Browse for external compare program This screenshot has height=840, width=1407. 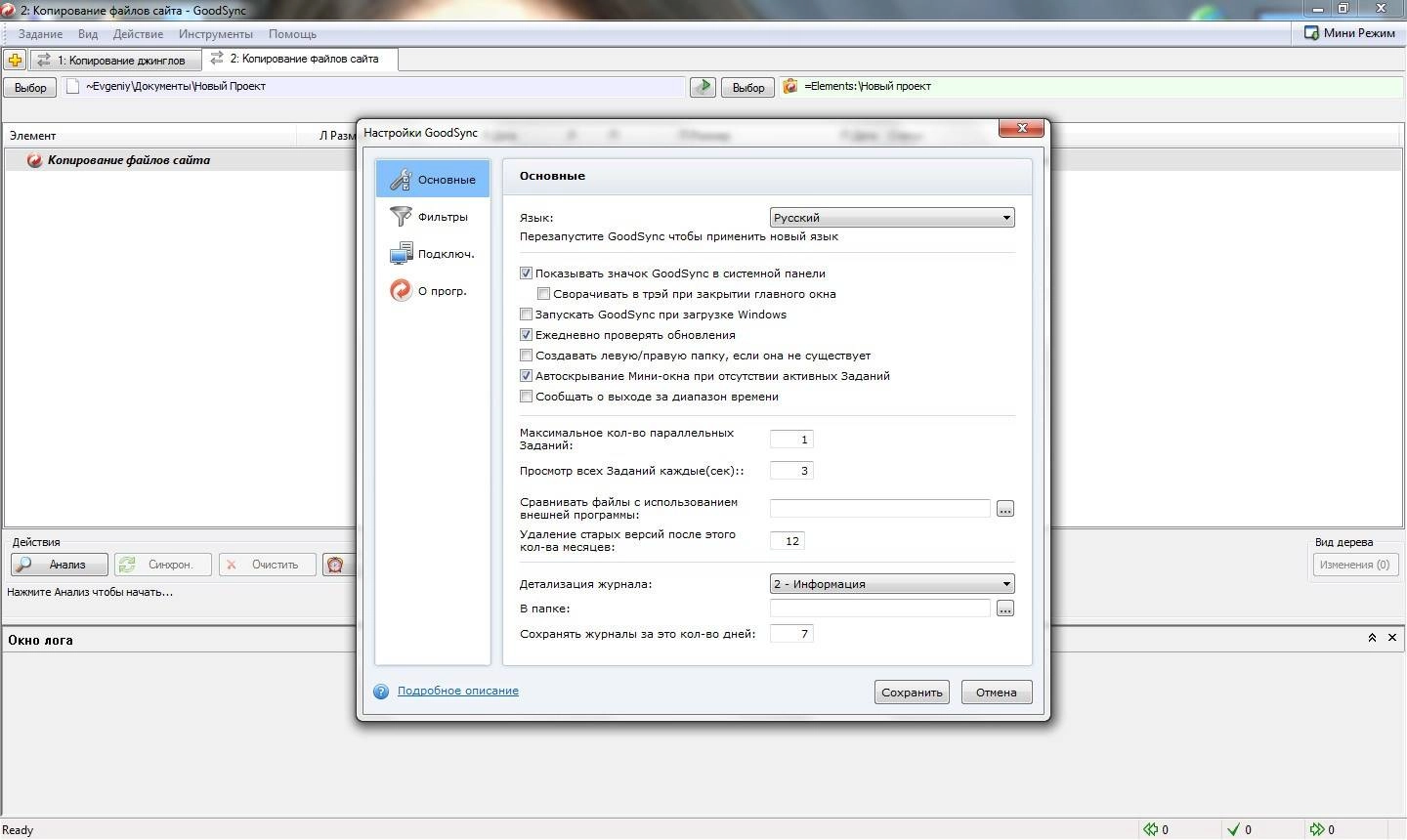1005,509
